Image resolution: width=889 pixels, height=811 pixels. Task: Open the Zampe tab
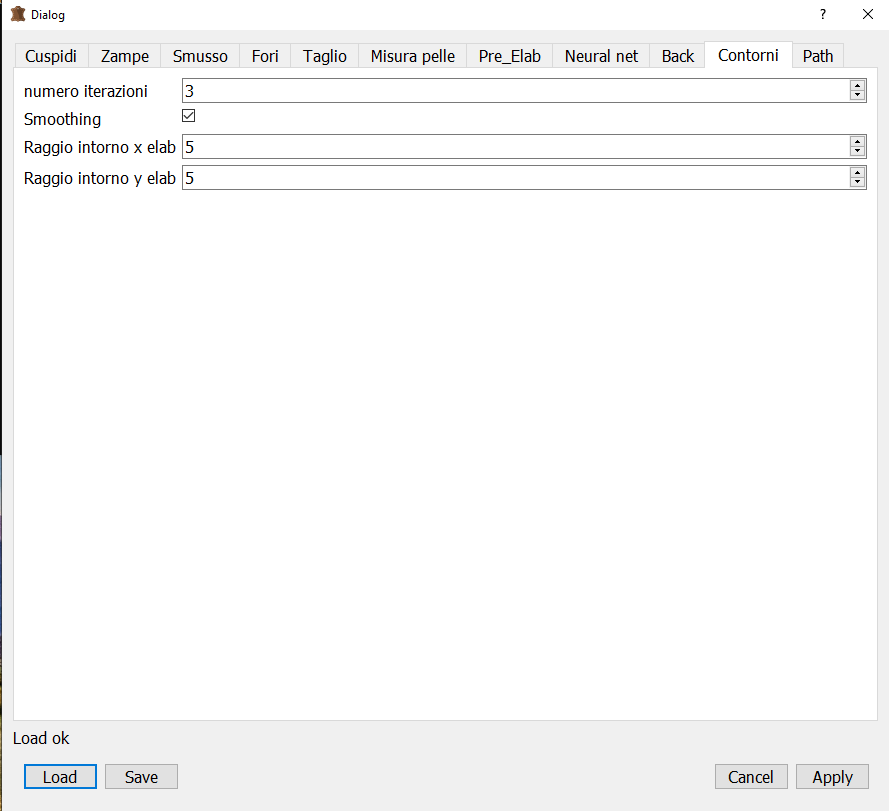(125, 56)
